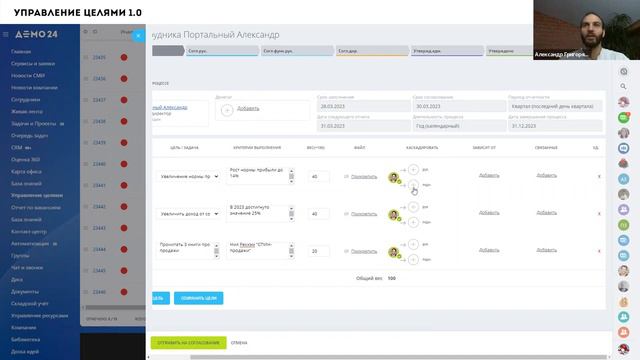The width and height of the screenshot is (640, 360).
Task: Click the Согл.рук. approval stage
Action: coord(222,51)
